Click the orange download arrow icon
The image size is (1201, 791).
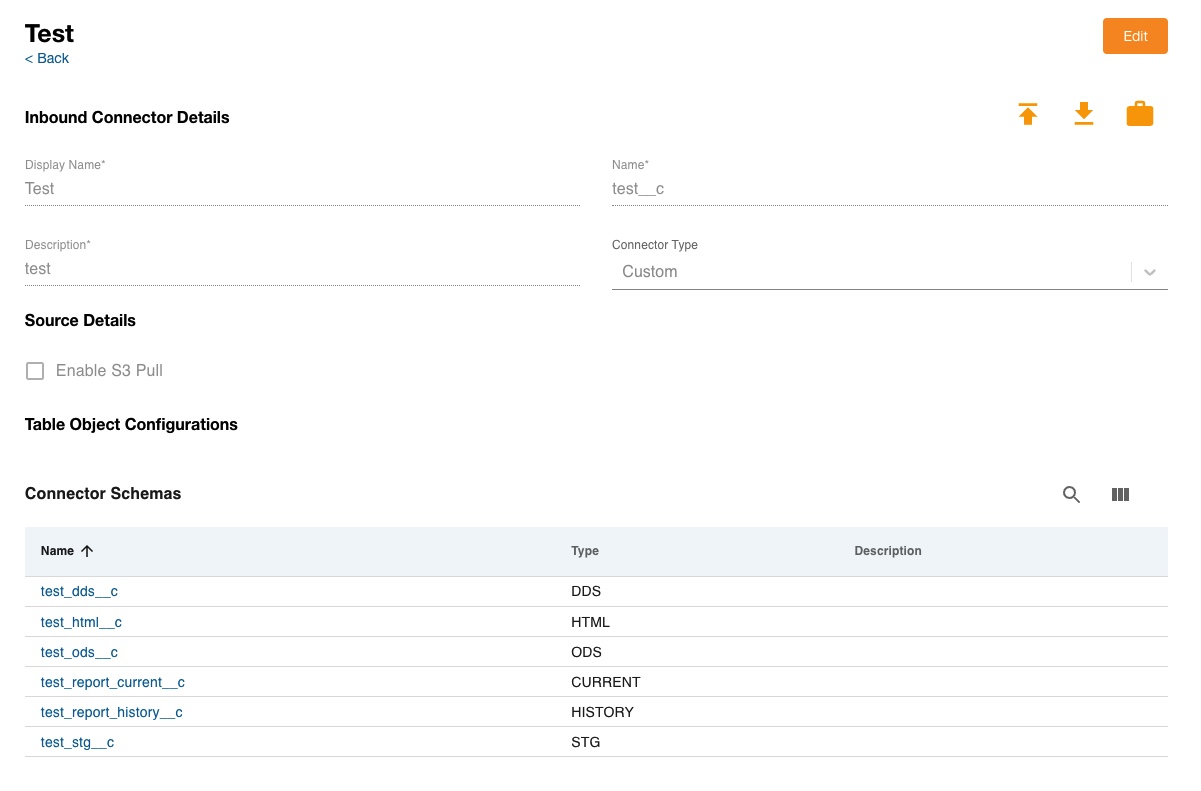click(1084, 114)
